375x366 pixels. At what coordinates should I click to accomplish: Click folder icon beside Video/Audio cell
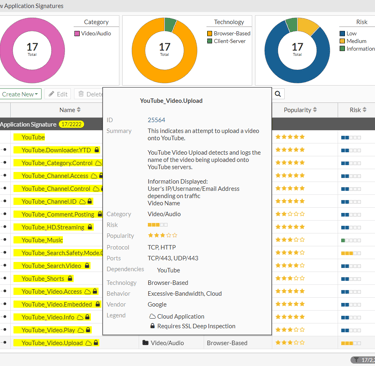[x=145, y=343]
